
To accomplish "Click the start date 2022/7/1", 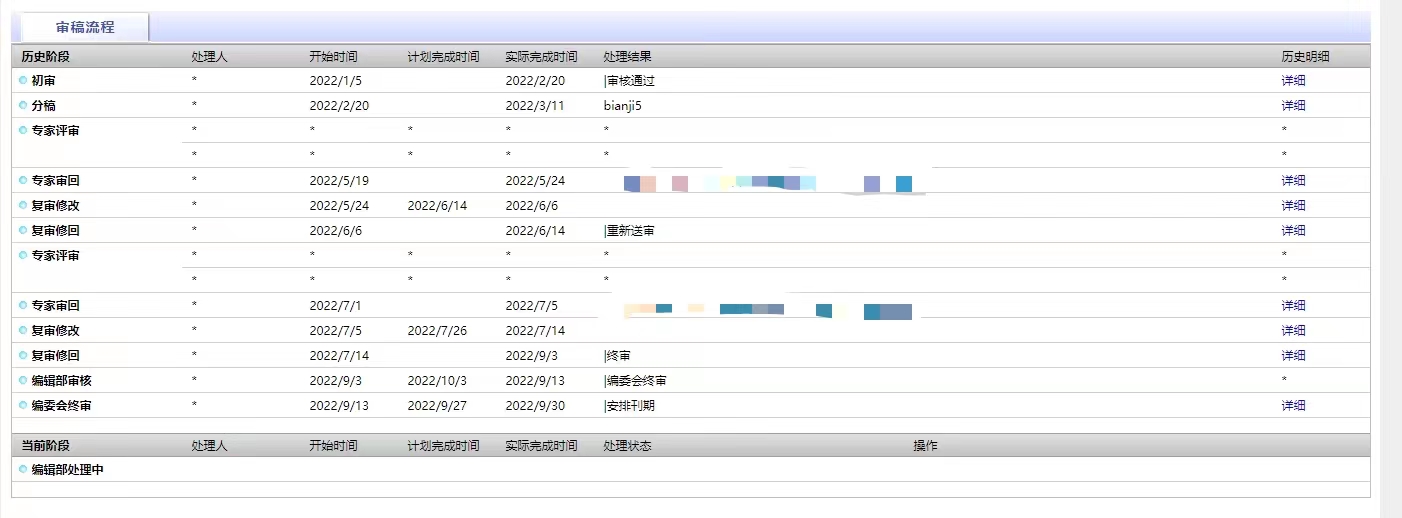I will point(336,306).
